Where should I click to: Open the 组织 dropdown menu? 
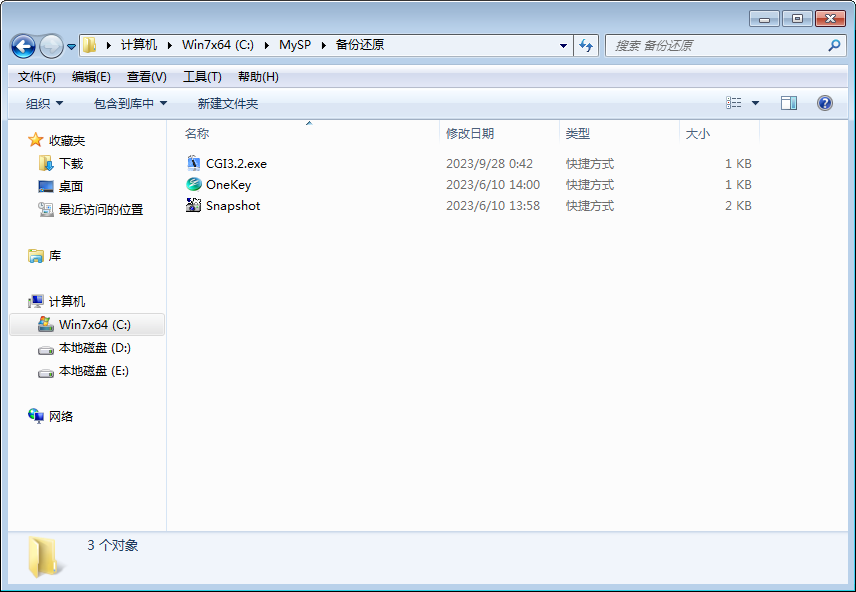pos(37,102)
